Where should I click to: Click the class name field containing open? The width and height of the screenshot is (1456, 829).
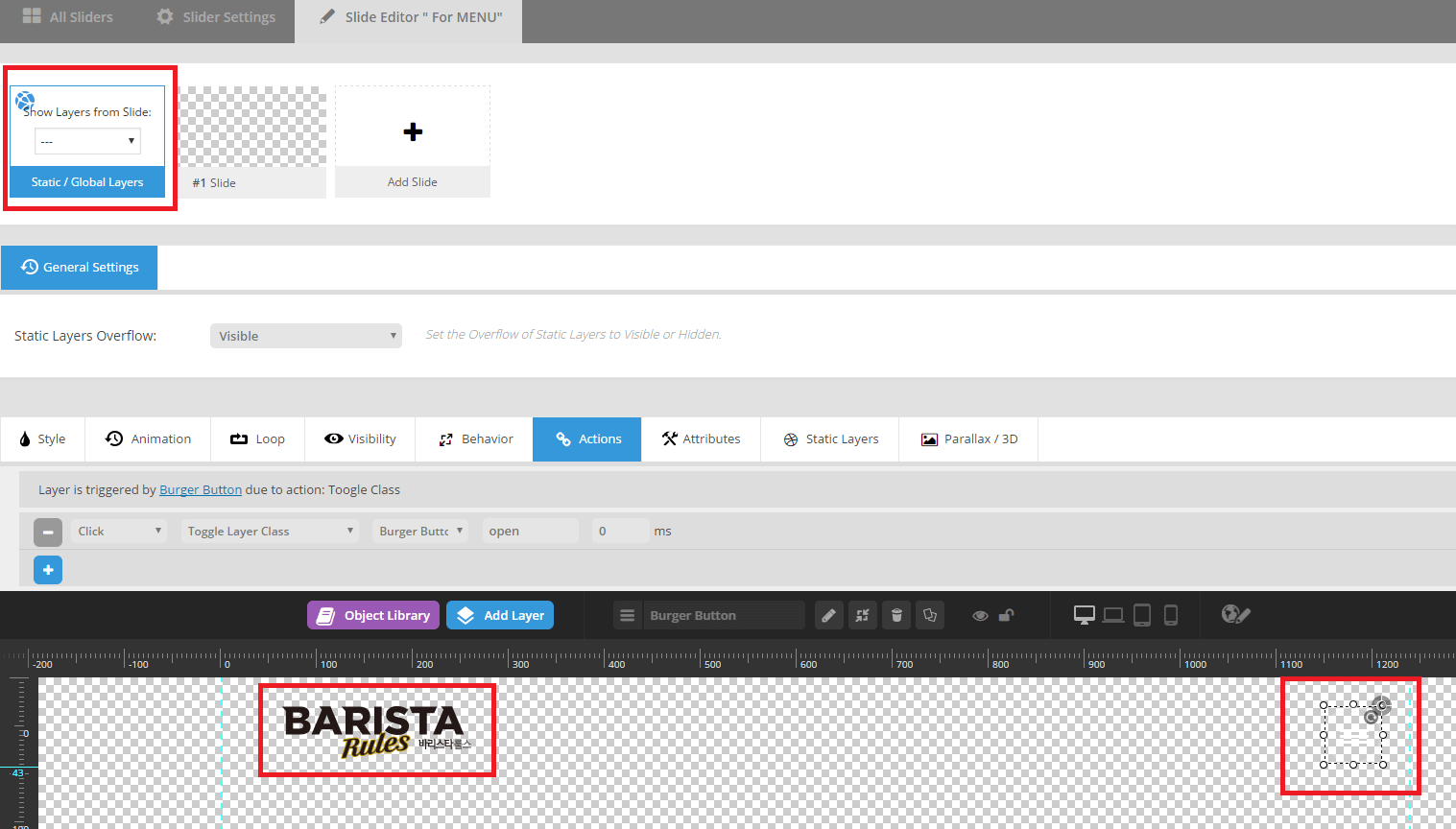(x=530, y=532)
